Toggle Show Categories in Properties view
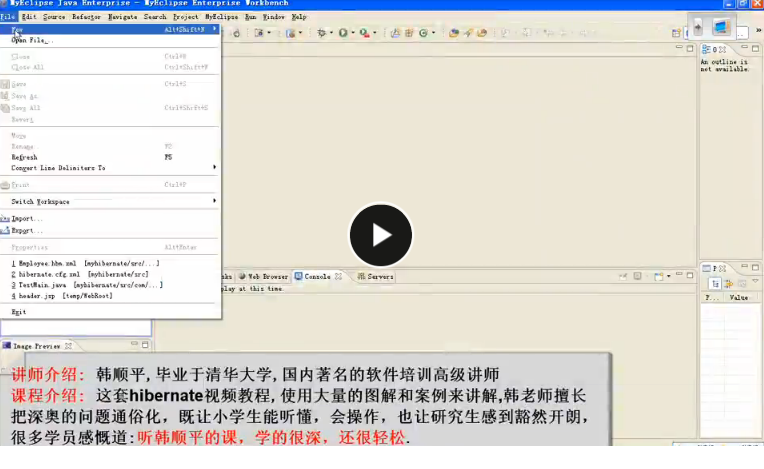The image size is (764, 469). click(715, 283)
